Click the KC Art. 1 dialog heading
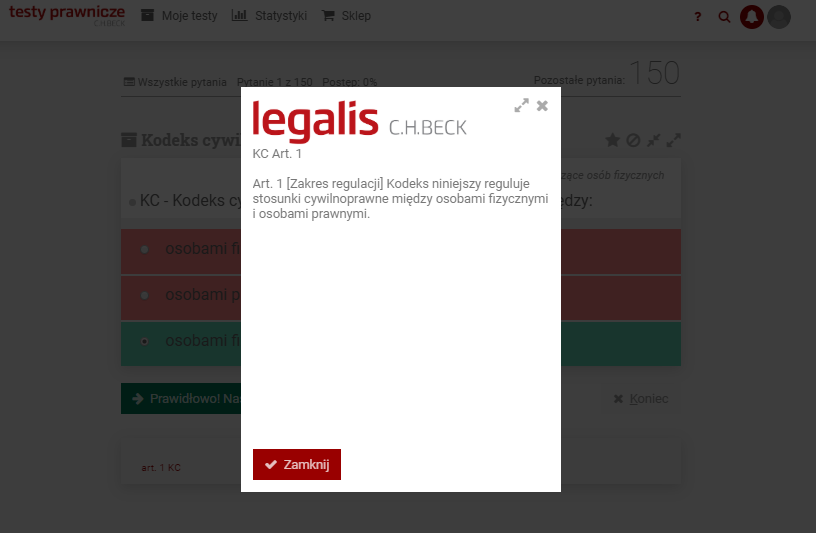 277,154
